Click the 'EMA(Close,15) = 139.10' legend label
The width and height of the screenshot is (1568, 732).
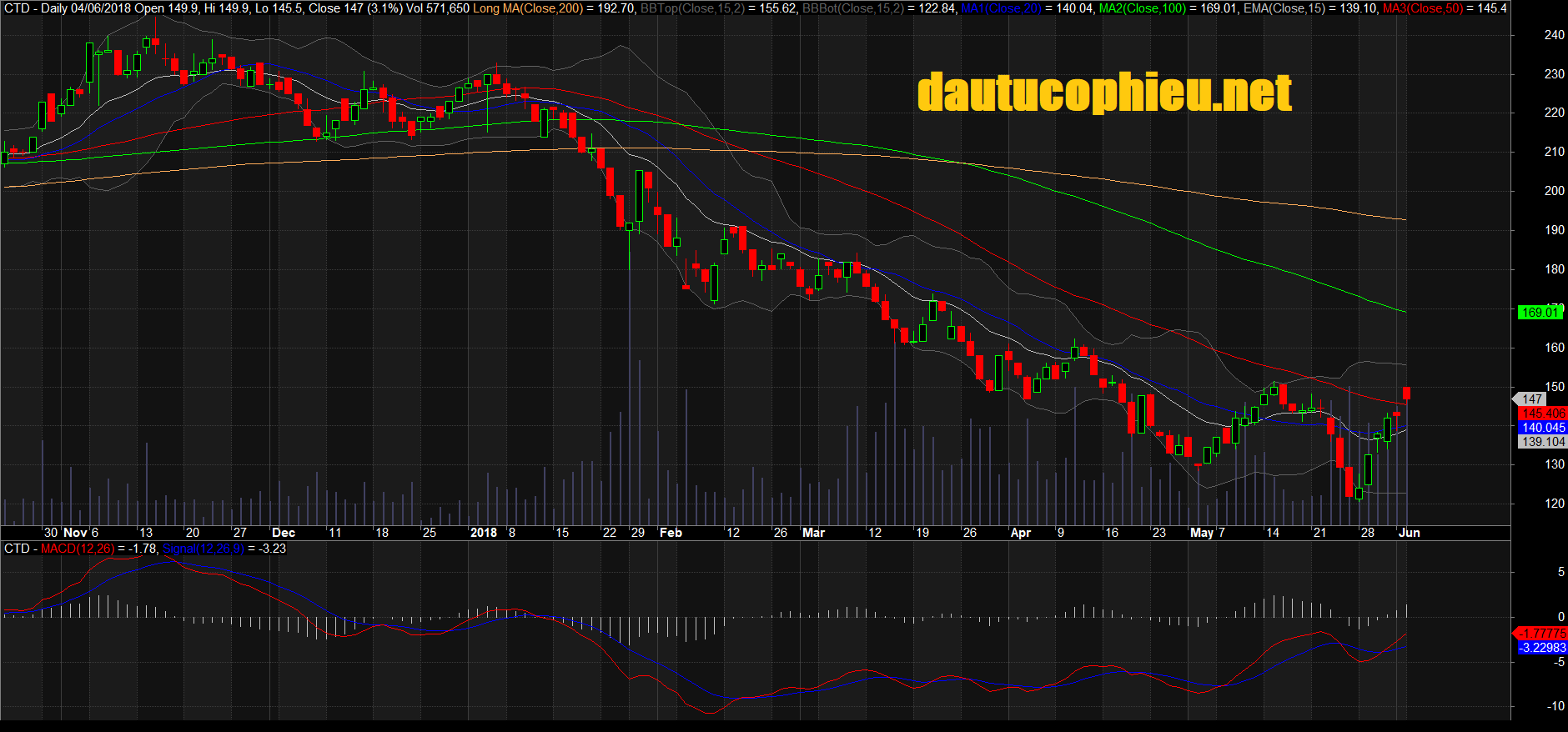1311,8
